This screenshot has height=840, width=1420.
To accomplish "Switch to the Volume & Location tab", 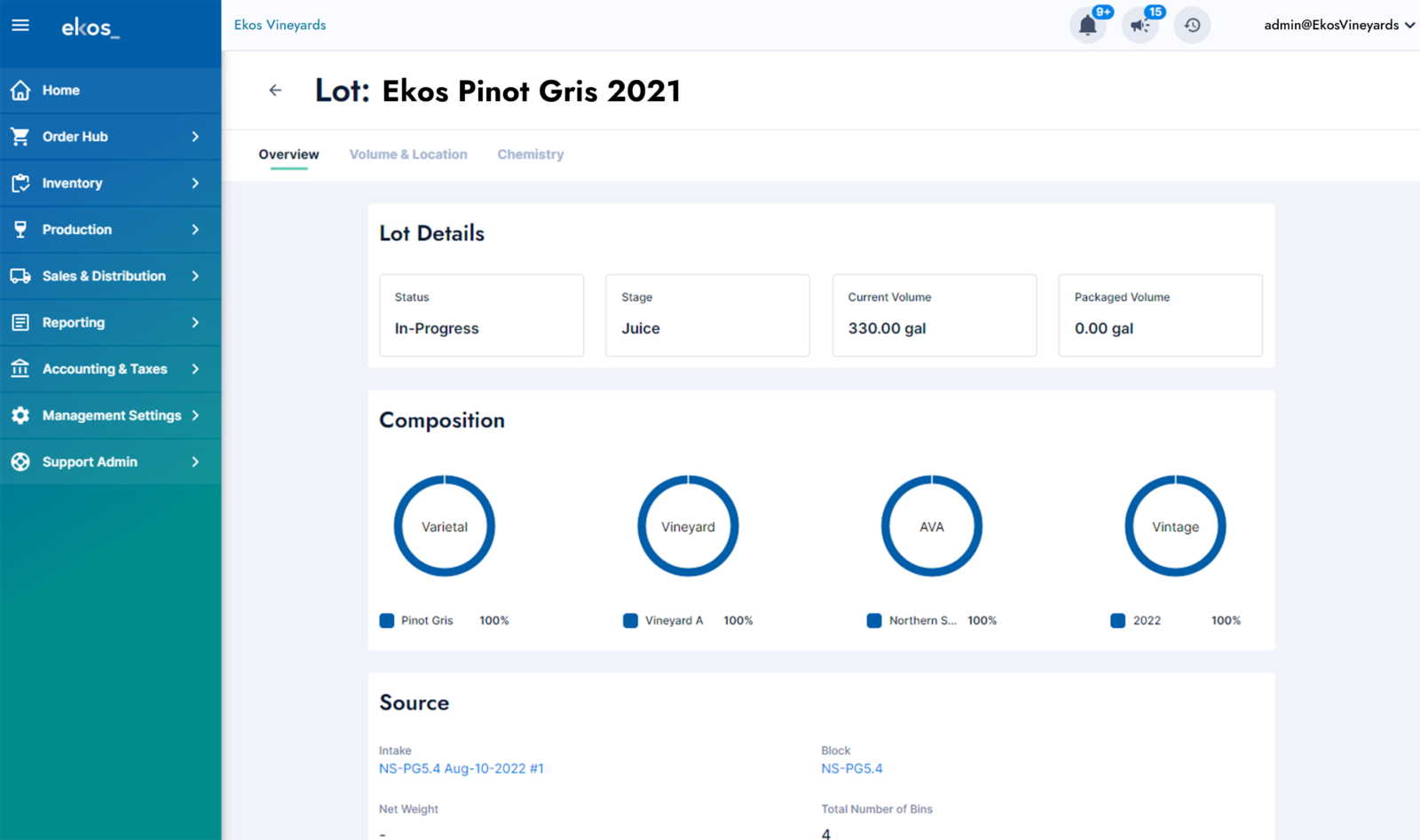I will [x=408, y=154].
